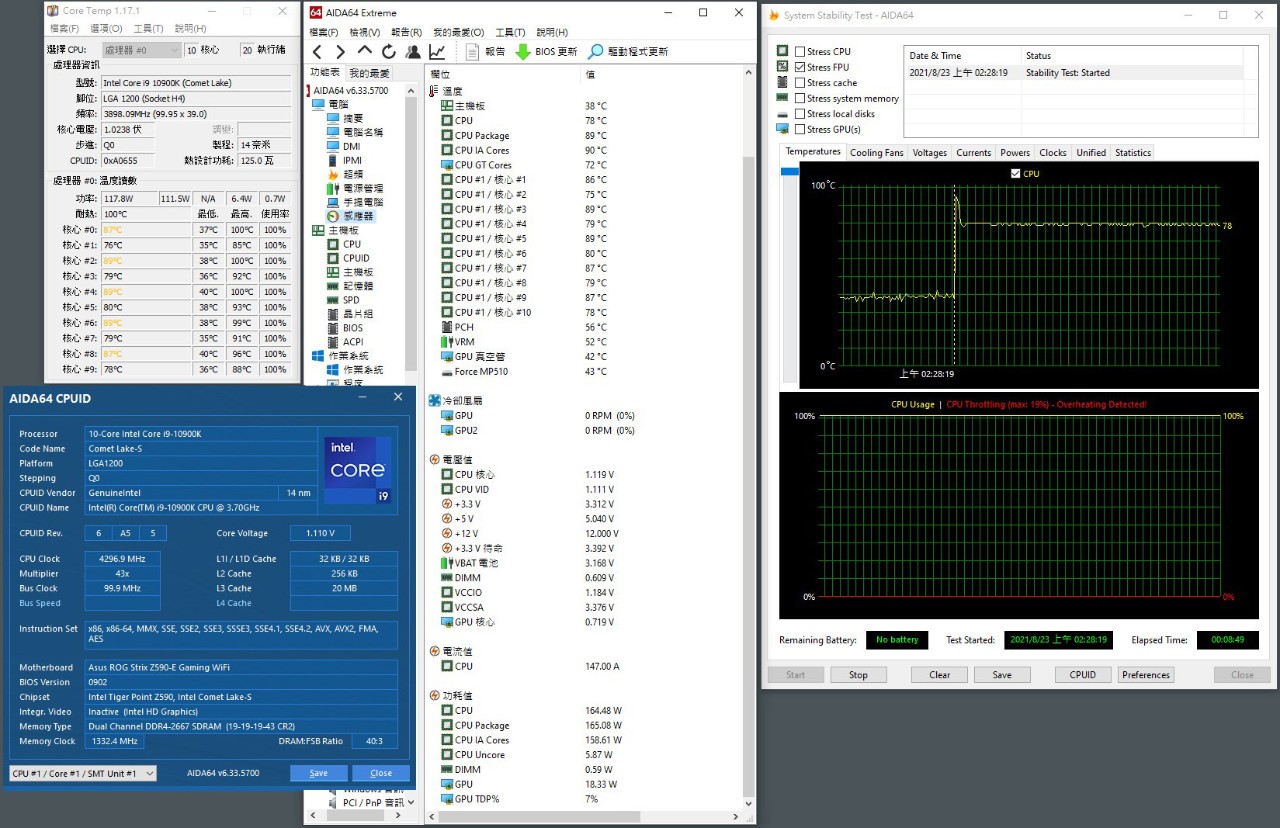Click the Stability Test flame title icon

pos(773,15)
